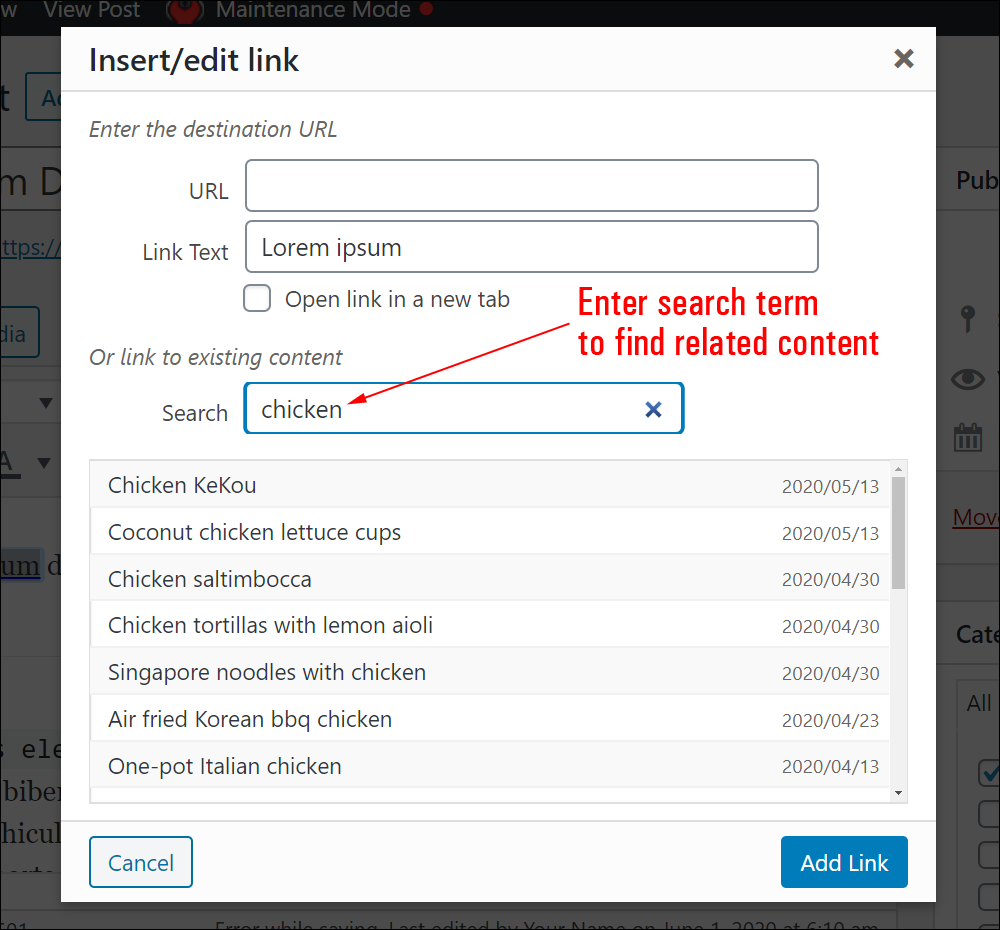Click the Cancel button
This screenshot has width=1000, height=930.
tap(141, 862)
